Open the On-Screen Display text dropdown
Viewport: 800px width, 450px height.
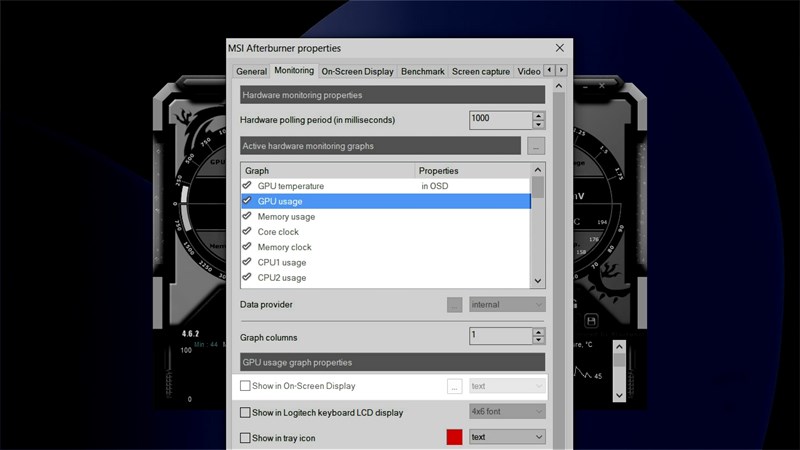point(507,386)
